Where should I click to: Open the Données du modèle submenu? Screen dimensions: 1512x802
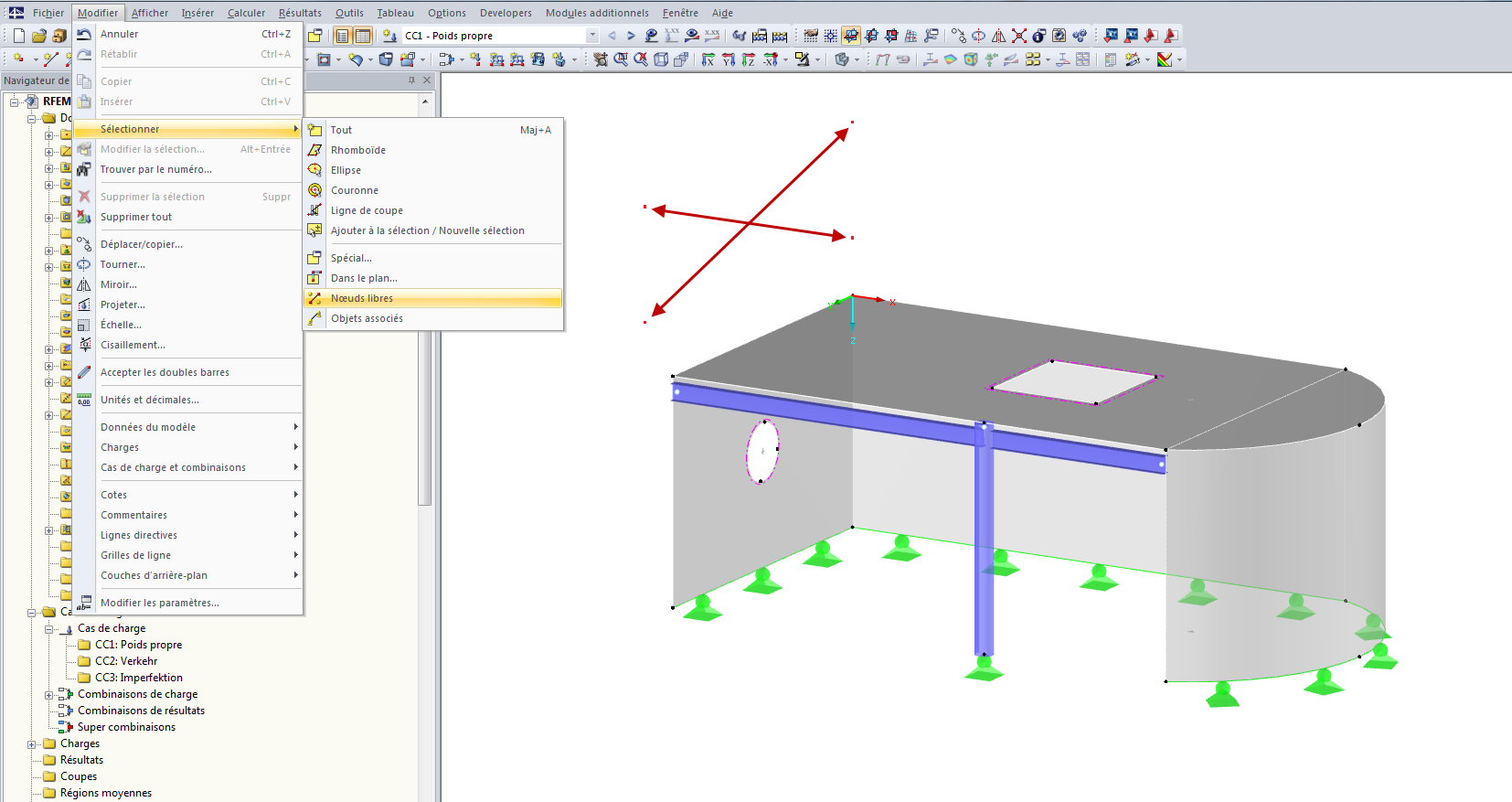point(187,427)
